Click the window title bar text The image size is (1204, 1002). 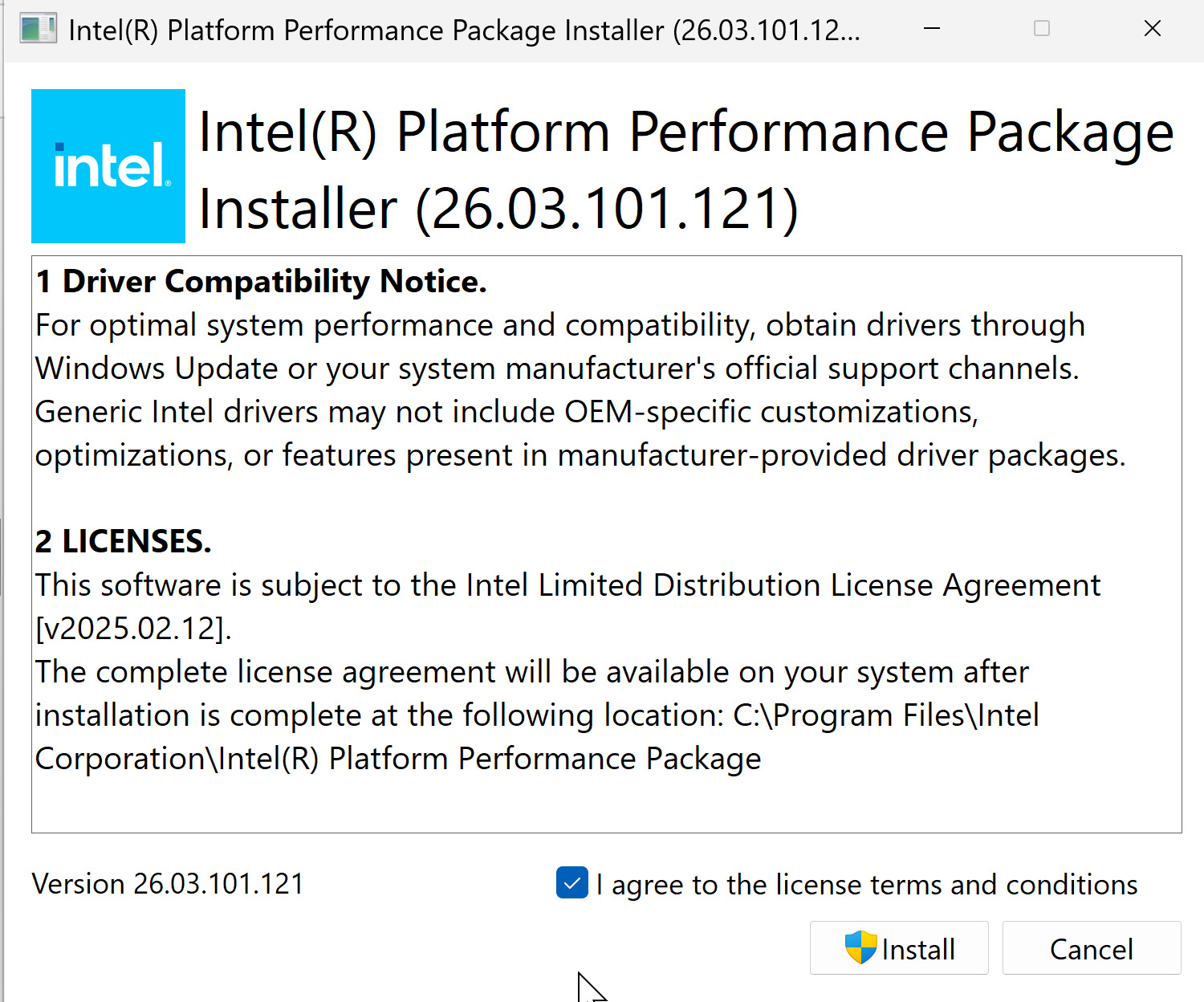[x=464, y=31]
